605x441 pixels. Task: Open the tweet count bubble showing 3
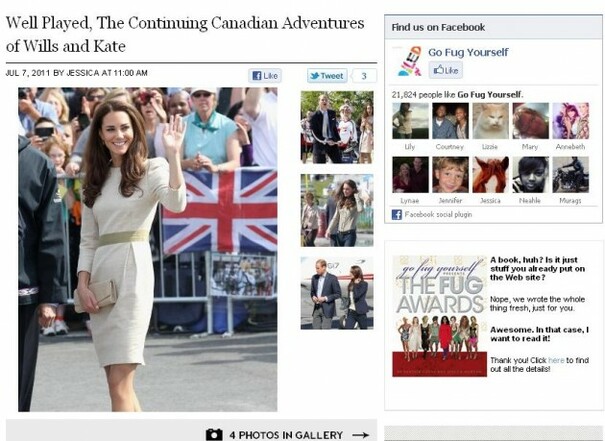pyautogui.click(x=364, y=76)
